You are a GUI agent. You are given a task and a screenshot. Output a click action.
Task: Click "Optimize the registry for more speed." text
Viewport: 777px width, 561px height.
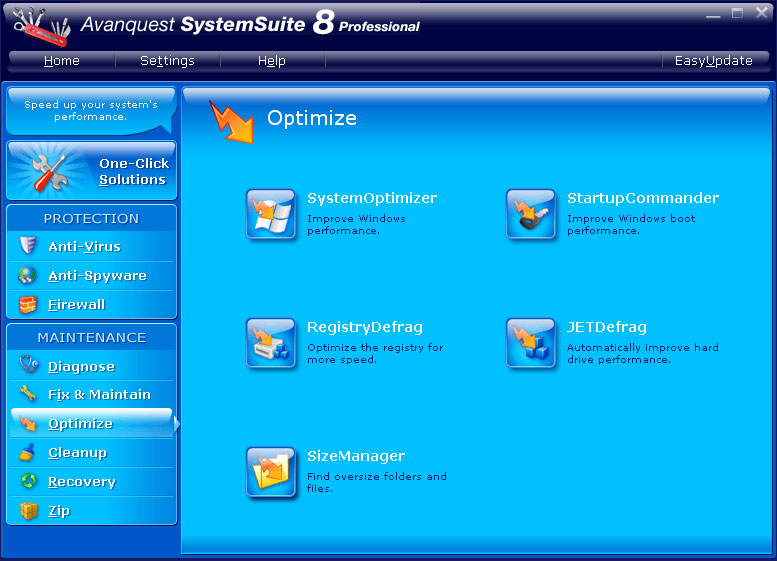click(375, 353)
